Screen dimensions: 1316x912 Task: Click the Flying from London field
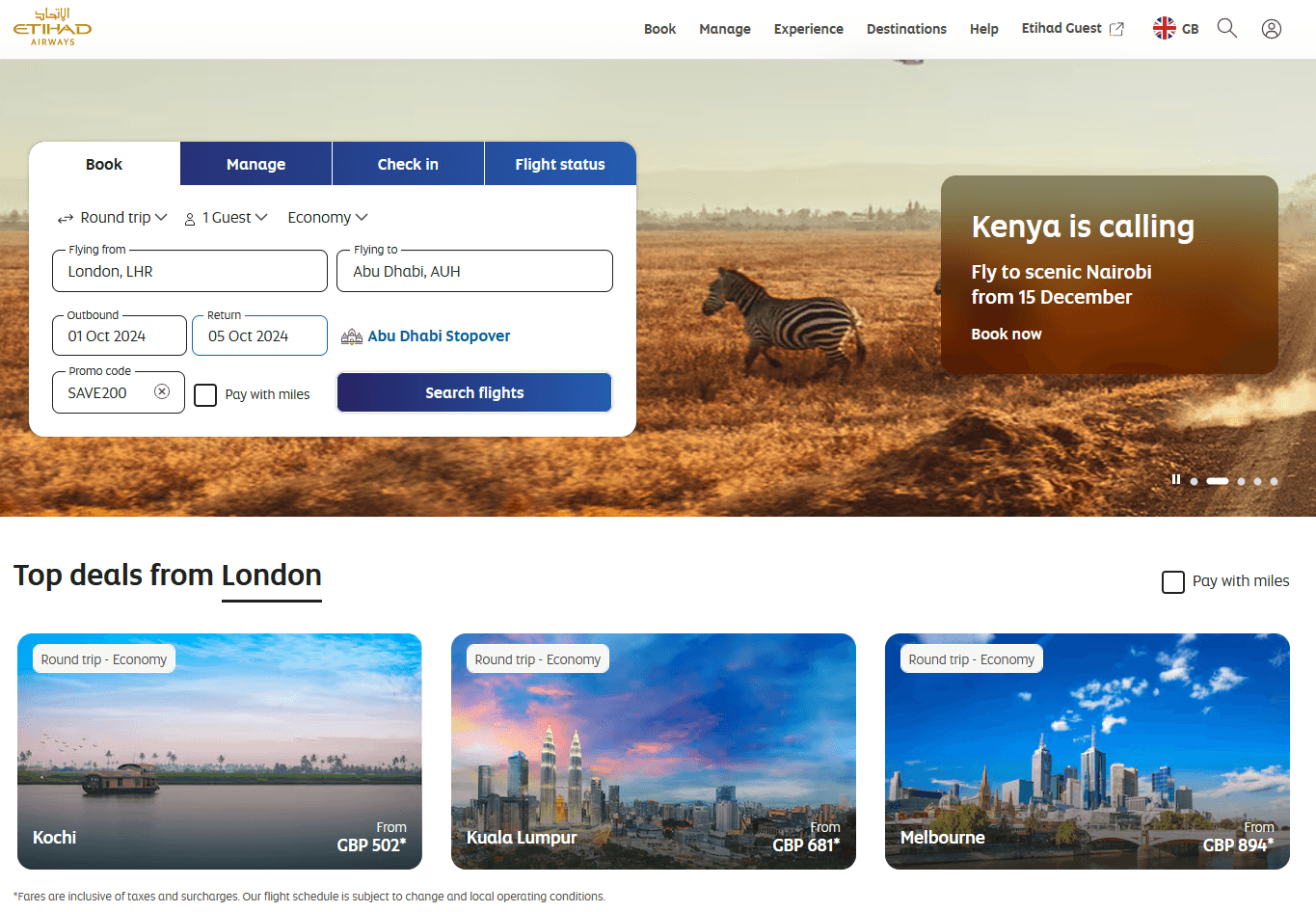point(190,271)
